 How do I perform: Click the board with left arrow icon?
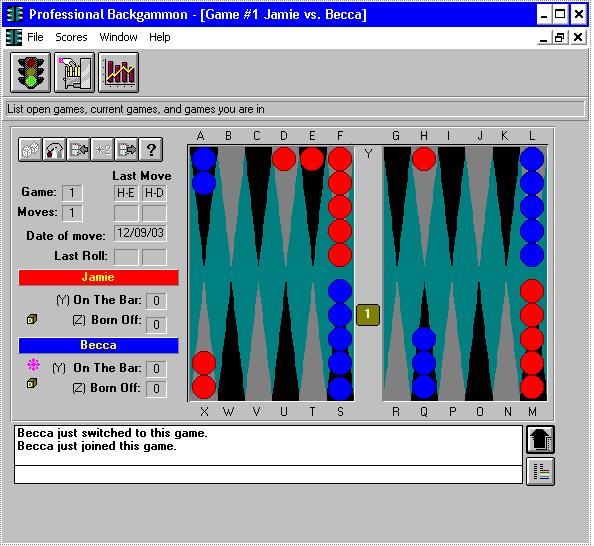click(x=79, y=150)
